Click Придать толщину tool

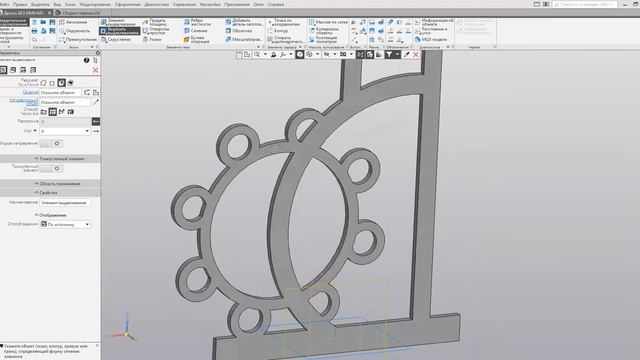155,22
